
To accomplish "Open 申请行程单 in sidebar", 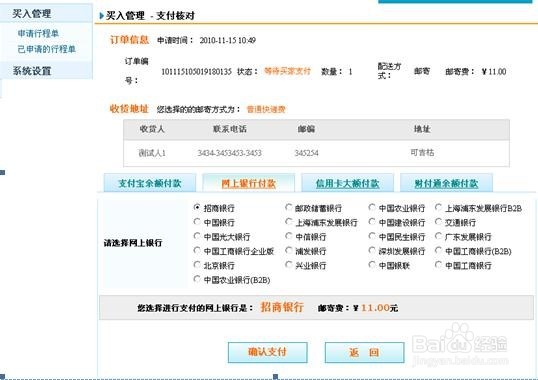I will click(38, 34).
